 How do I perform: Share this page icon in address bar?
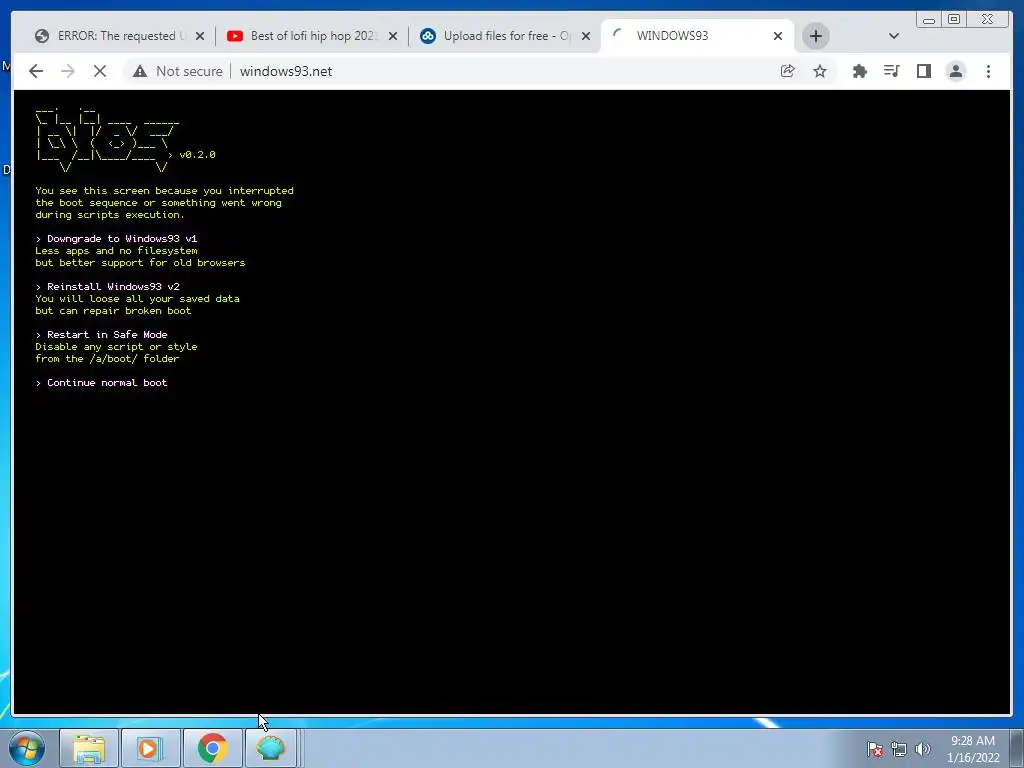788,71
